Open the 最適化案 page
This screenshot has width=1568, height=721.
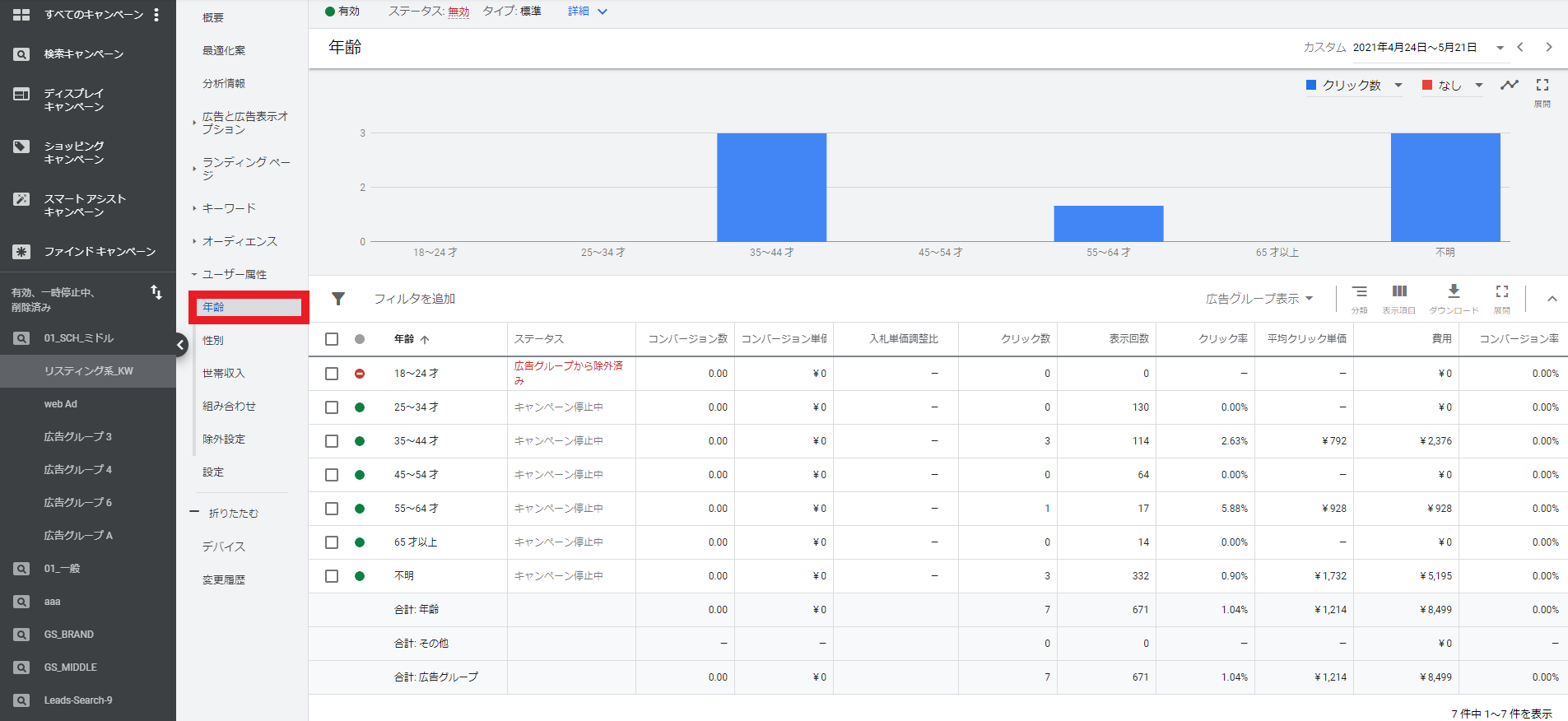pyautogui.click(x=224, y=50)
